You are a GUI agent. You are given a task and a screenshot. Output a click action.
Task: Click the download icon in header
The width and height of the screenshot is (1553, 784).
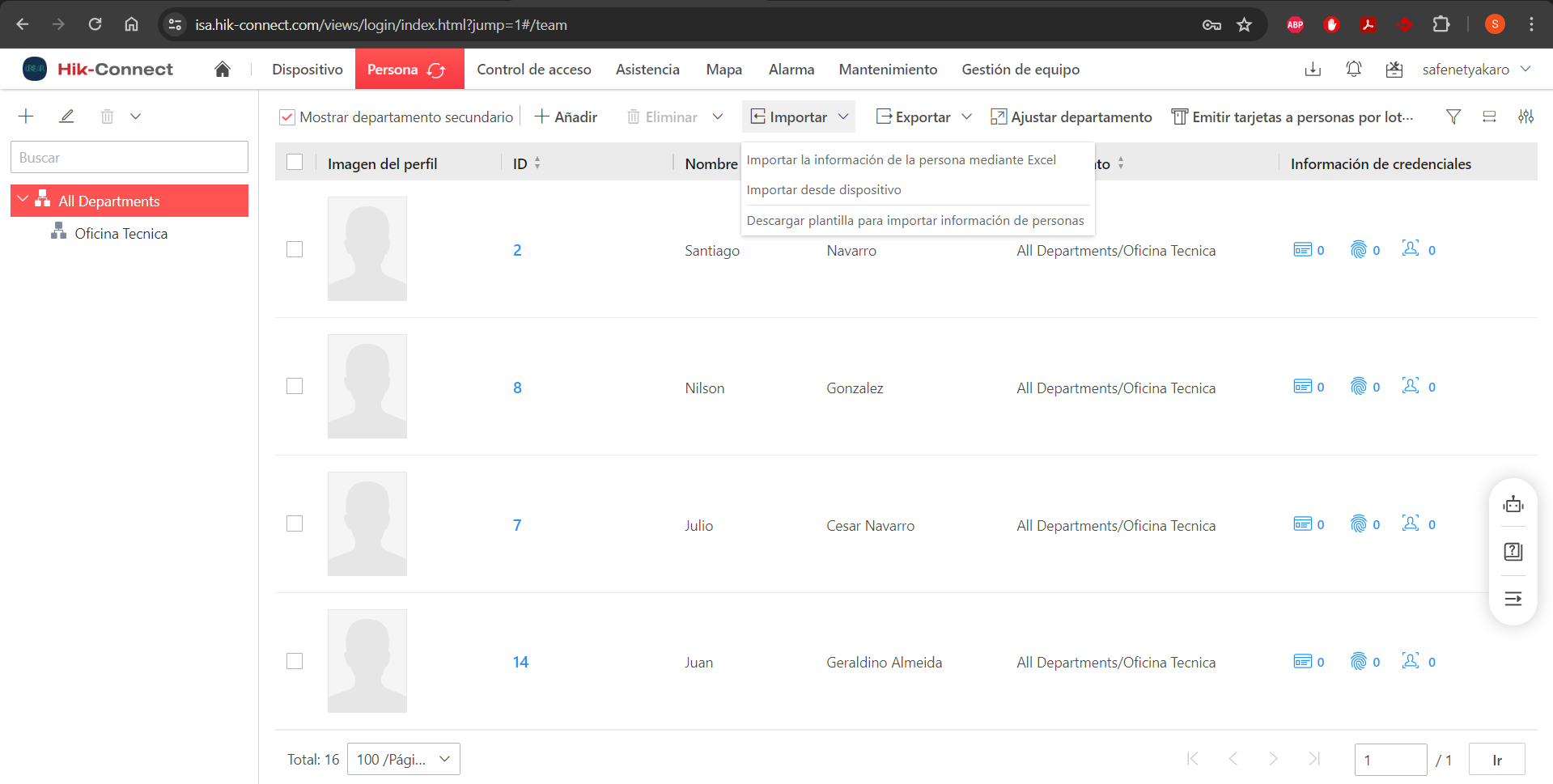click(x=1313, y=70)
